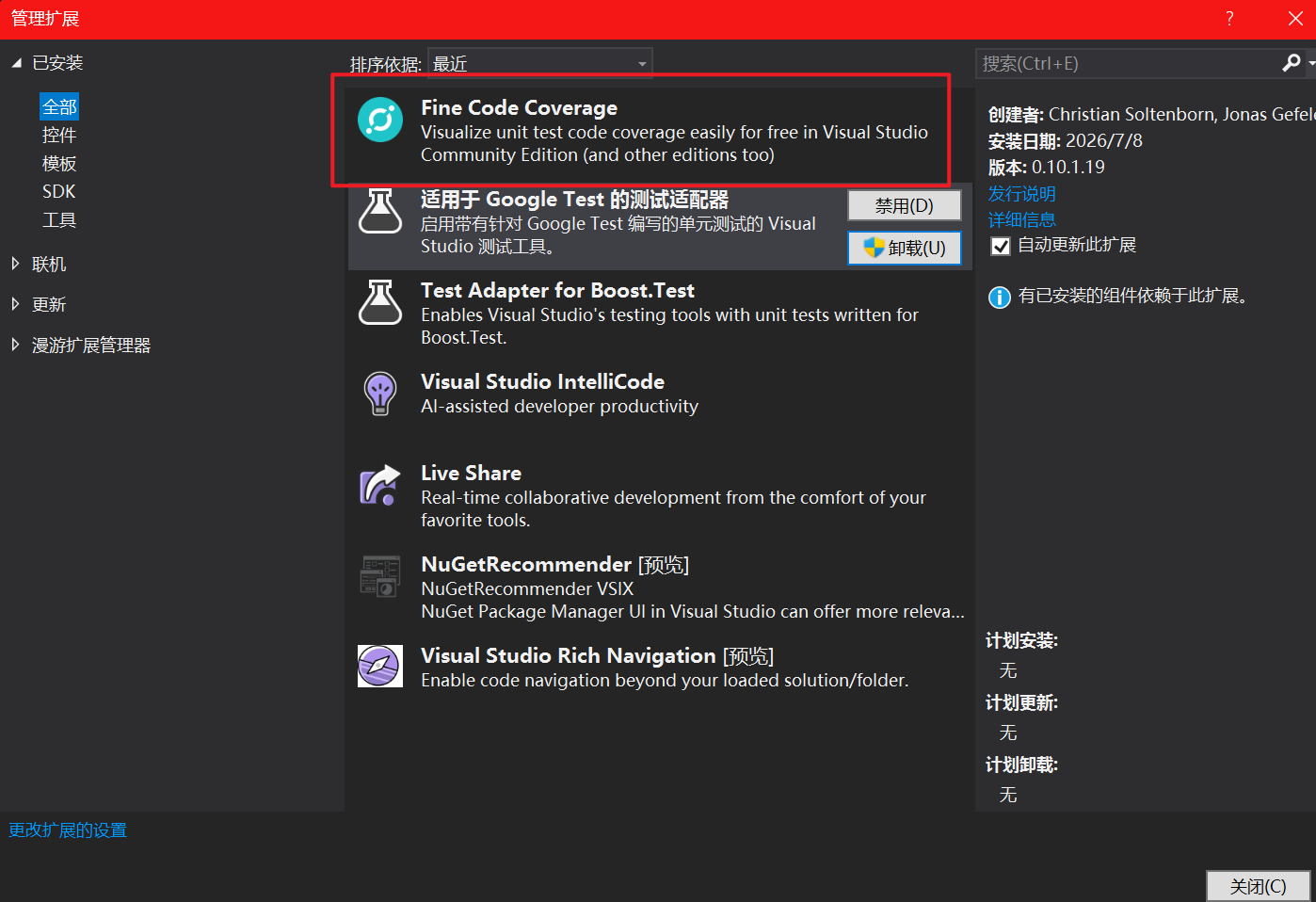The image size is (1316, 902).
Task: Click the blue info icon about dependent components
Action: [999, 298]
